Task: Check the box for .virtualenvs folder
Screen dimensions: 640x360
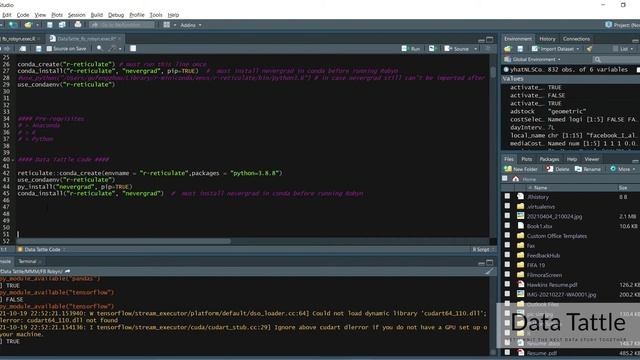Action: (507, 206)
